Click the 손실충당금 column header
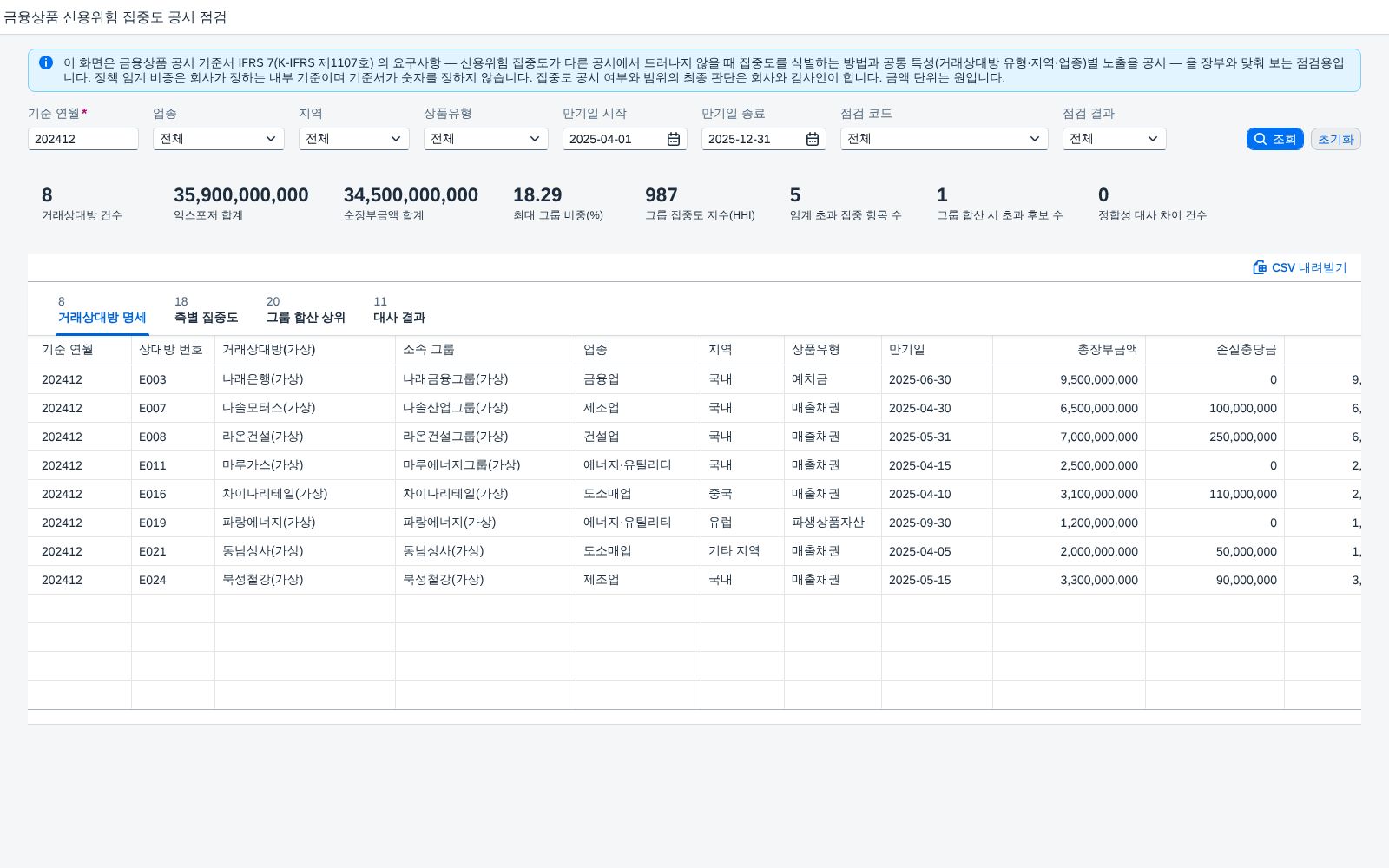 click(x=1215, y=350)
